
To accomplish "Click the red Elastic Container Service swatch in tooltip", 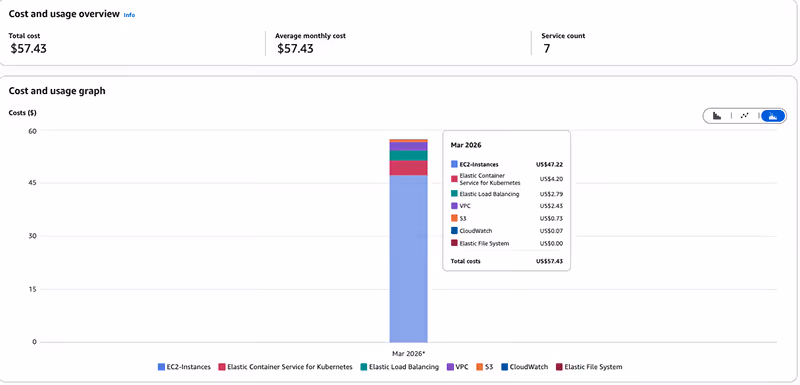I will pos(454,179).
